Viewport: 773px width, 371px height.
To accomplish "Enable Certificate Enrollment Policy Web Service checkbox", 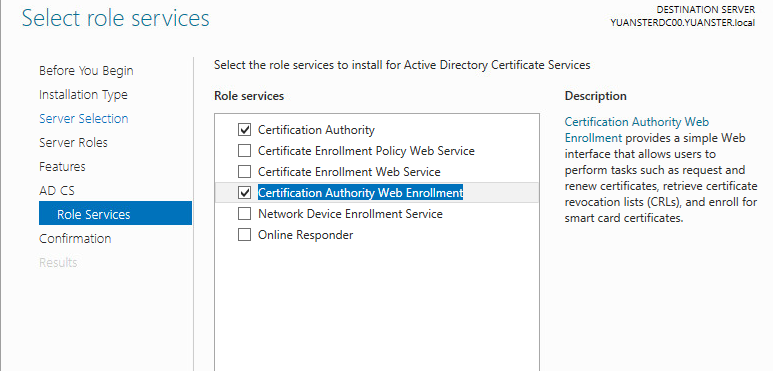I will click(x=245, y=151).
